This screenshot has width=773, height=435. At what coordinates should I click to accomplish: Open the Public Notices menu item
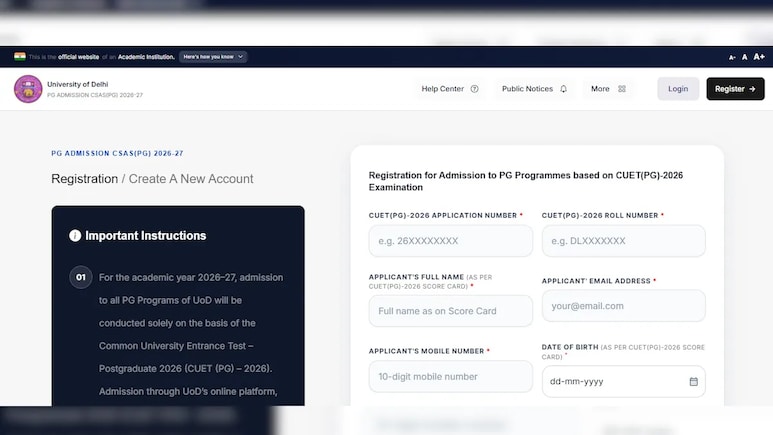tap(534, 89)
